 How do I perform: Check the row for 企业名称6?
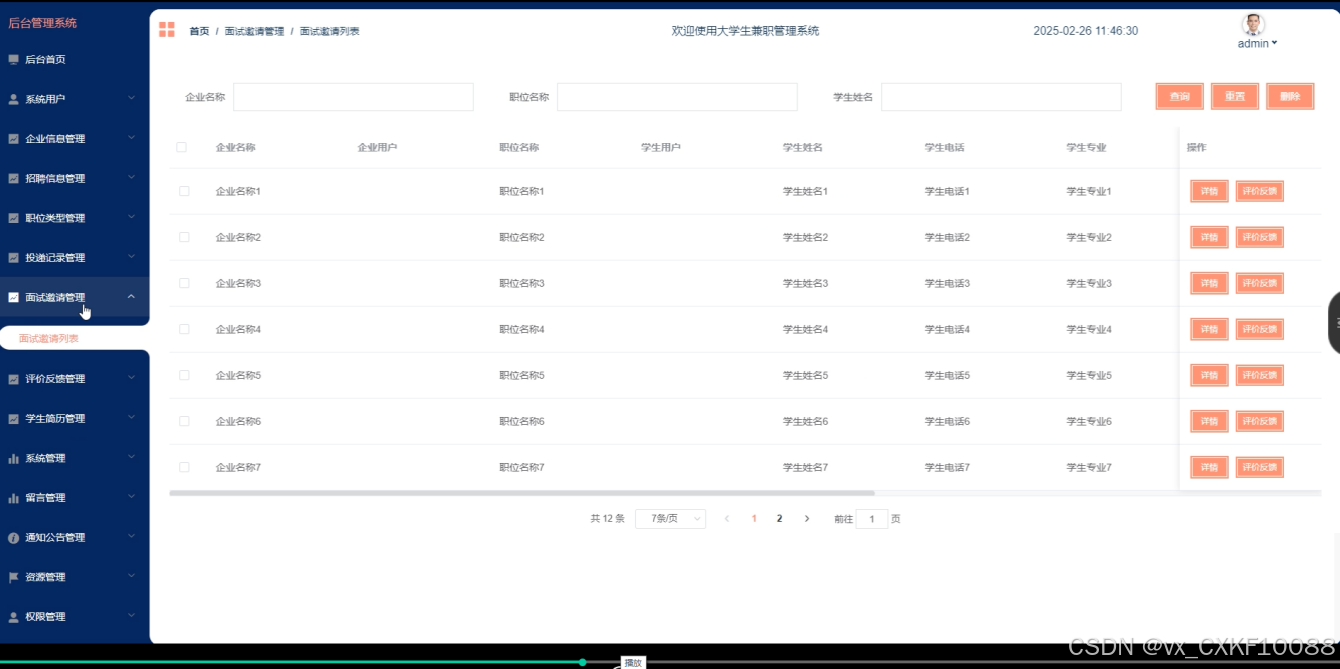(x=184, y=421)
